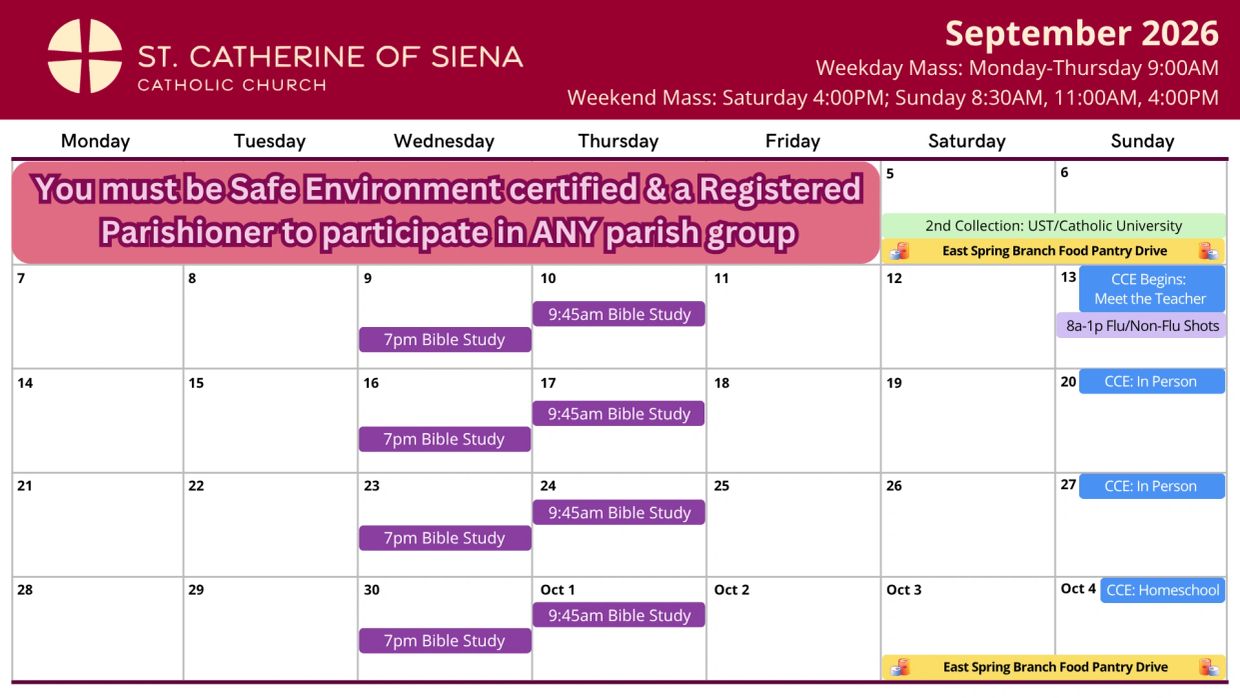Click the 2nd Collection: UST/Catholic University banner
1240x698 pixels.
(1053, 226)
